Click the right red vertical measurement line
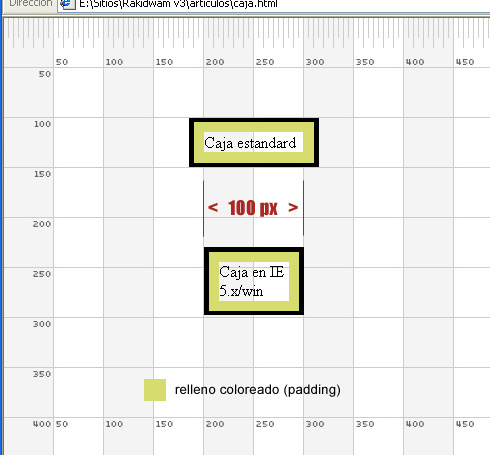This screenshot has height=455, width=490. tap(303, 208)
